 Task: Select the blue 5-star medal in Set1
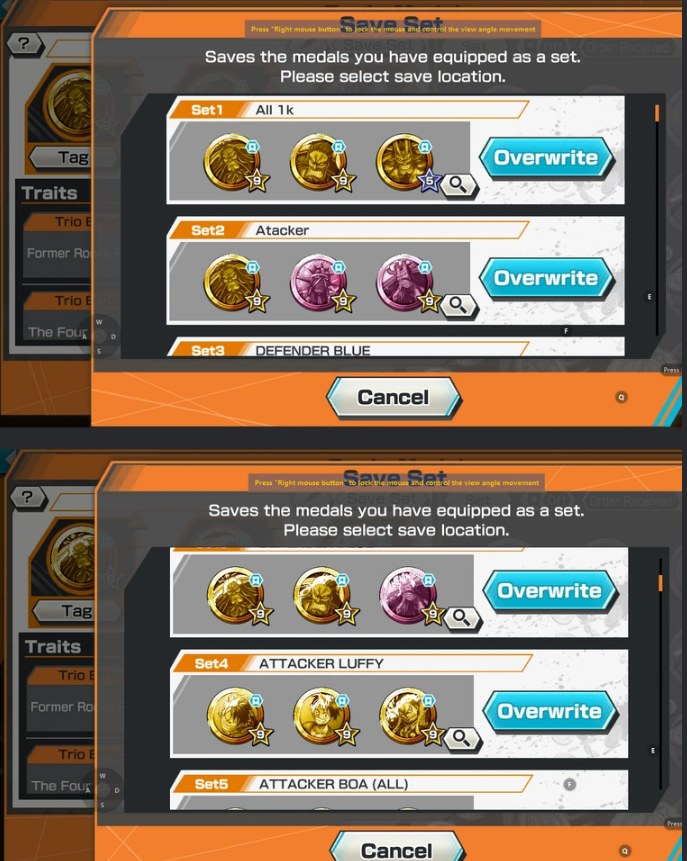(406, 162)
